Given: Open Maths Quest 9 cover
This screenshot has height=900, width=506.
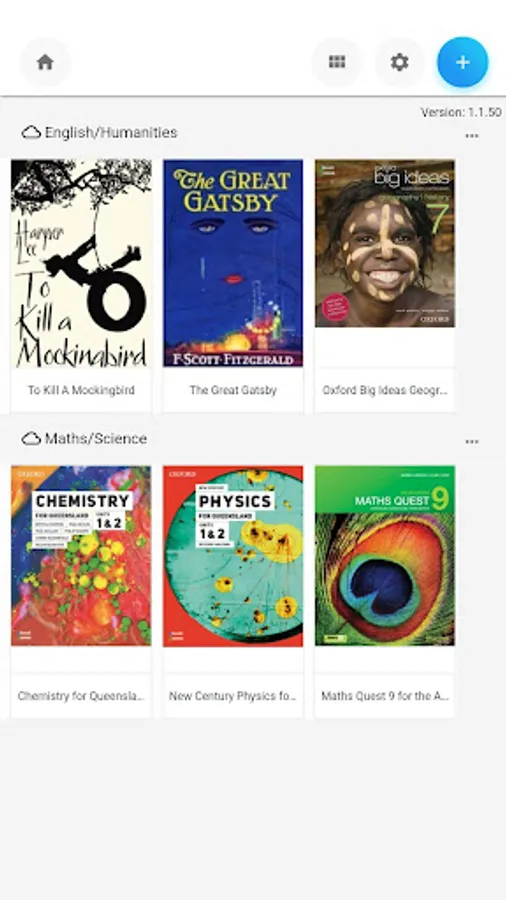Looking at the screenshot, I should (385, 556).
